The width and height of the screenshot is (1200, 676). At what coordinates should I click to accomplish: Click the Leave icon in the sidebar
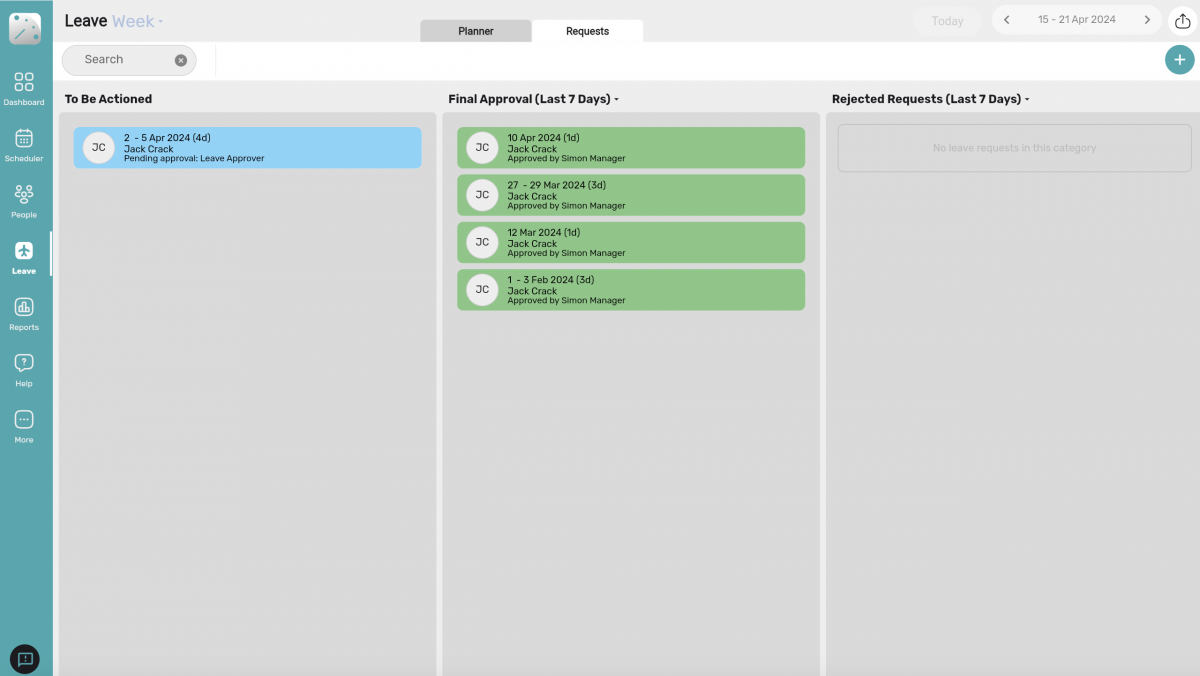[x=24, y=255]
